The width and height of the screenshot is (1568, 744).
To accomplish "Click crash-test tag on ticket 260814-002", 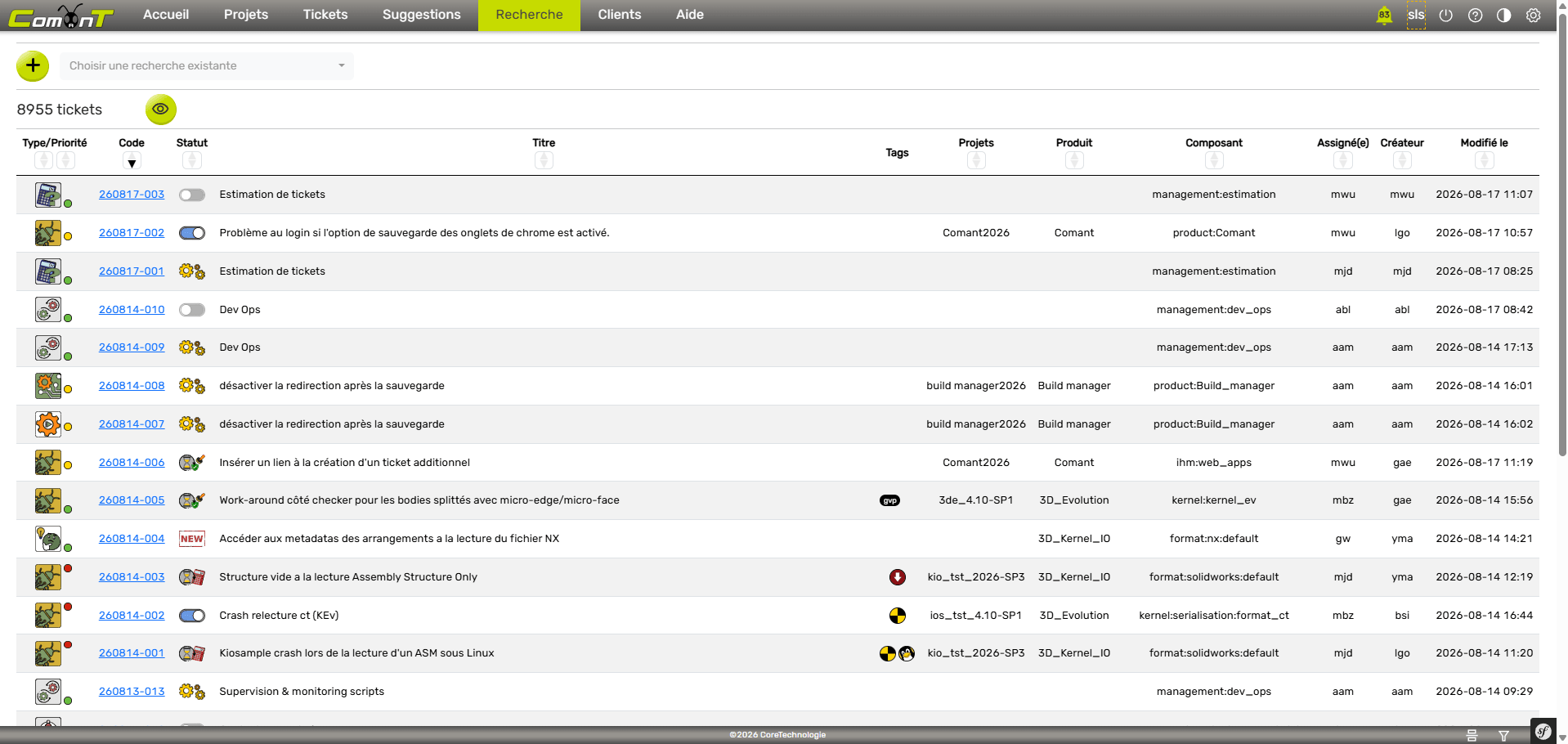I will pyautogui.click(x=898, y=616).
